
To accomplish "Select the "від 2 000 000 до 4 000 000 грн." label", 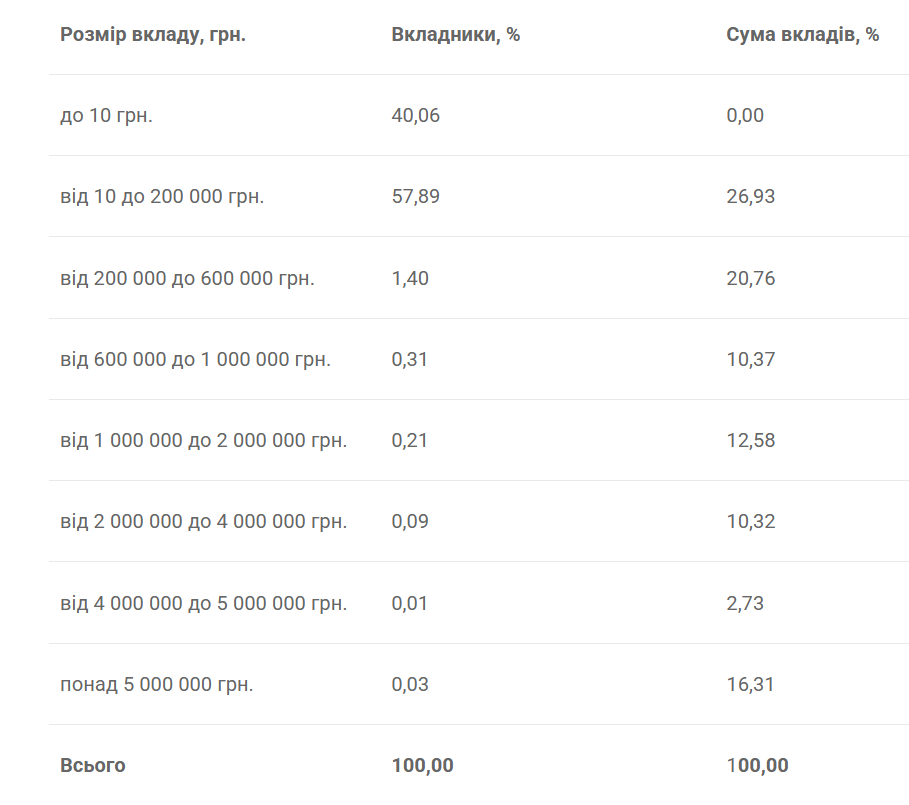I will point(203,521).
